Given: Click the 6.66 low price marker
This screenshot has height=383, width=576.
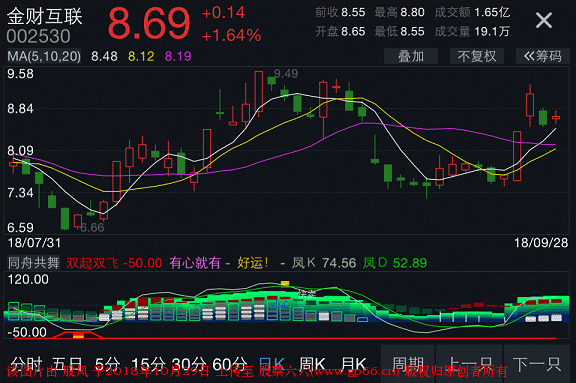Looking at the screenshot, I should (x=92, y=228).
